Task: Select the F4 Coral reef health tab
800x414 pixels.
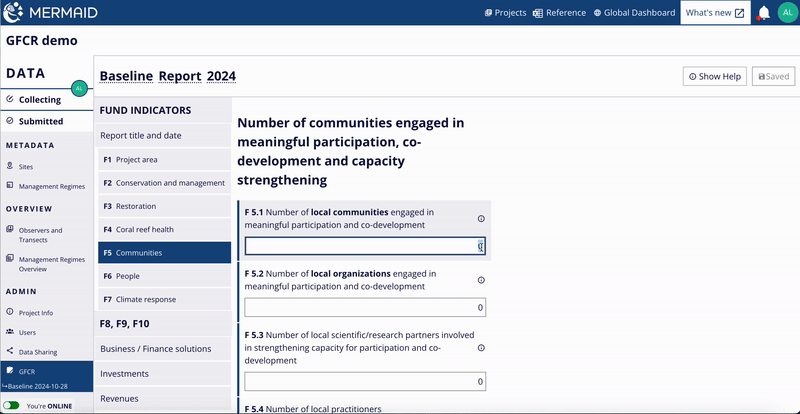Action: pyautogui.click(x=165, y=230)
